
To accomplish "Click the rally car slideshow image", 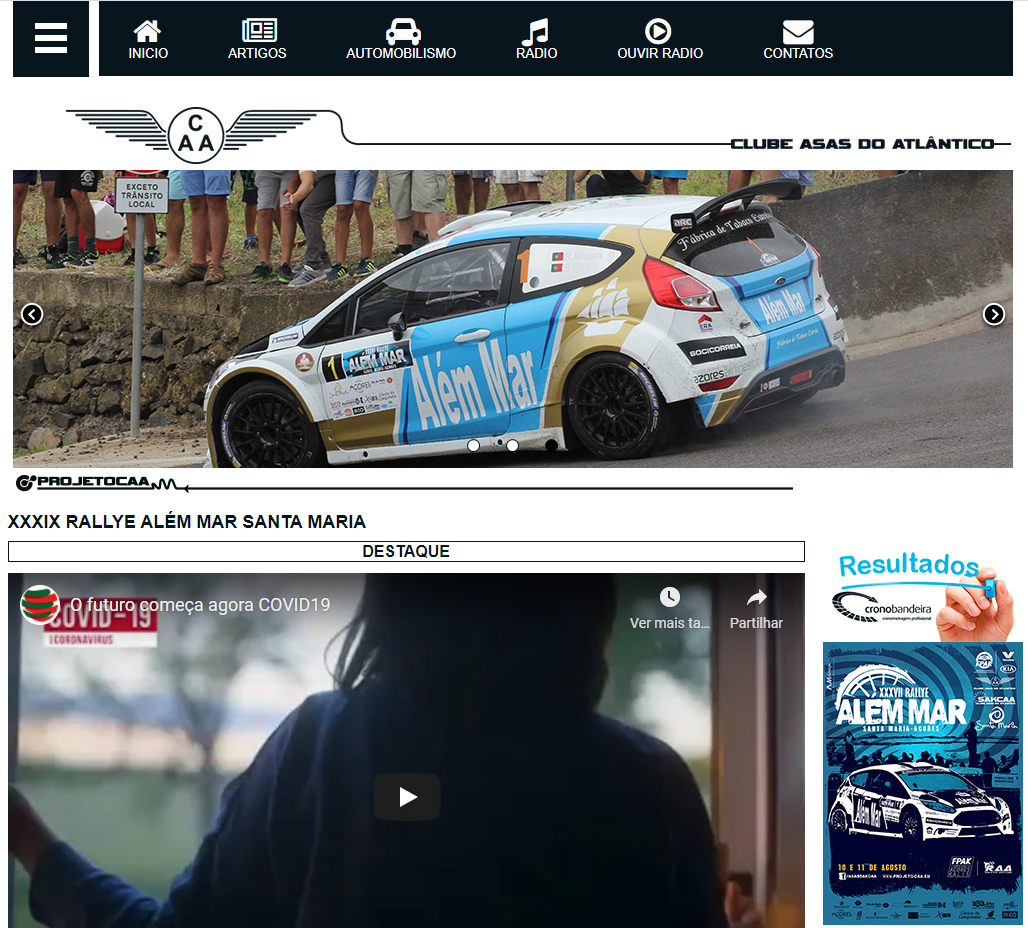I will 513,319.
